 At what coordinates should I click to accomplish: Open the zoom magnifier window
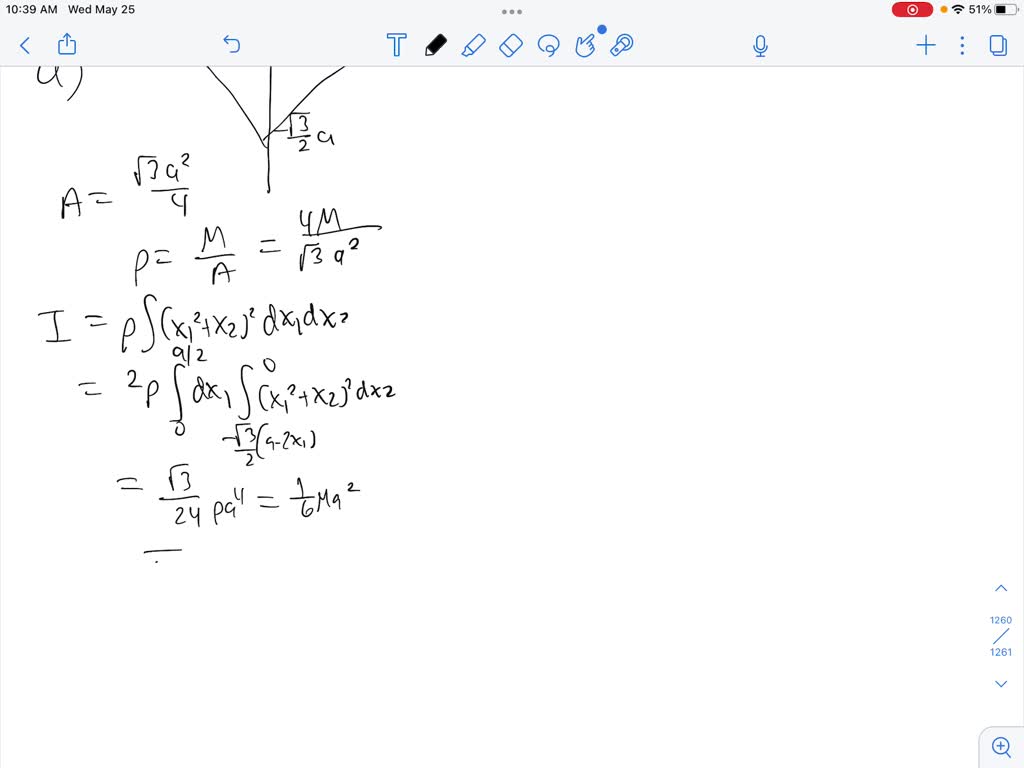1002,746
